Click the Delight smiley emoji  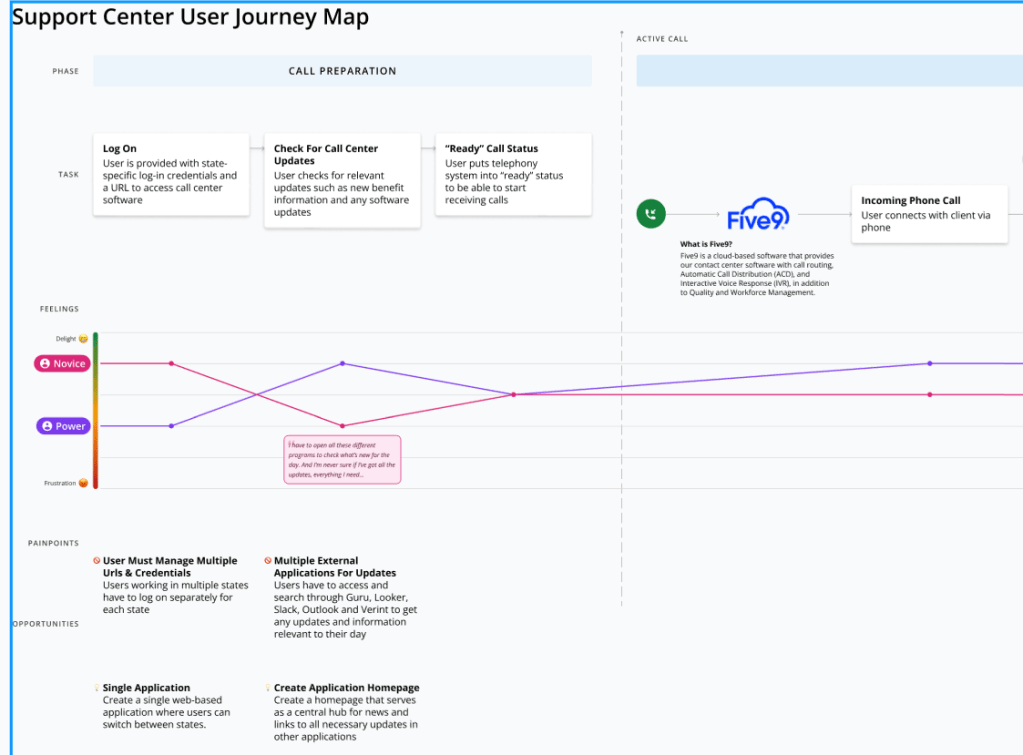tap(83, 339)
